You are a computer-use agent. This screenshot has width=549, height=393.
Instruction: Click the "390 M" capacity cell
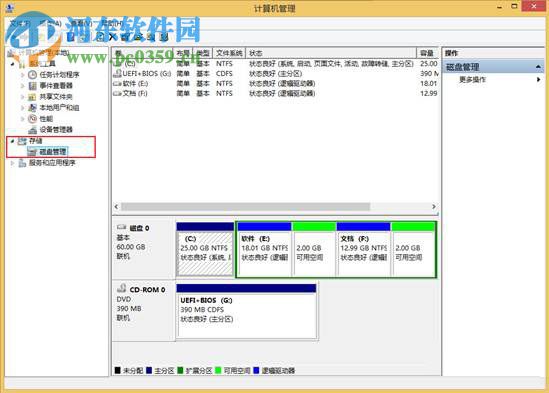point(429,74)
